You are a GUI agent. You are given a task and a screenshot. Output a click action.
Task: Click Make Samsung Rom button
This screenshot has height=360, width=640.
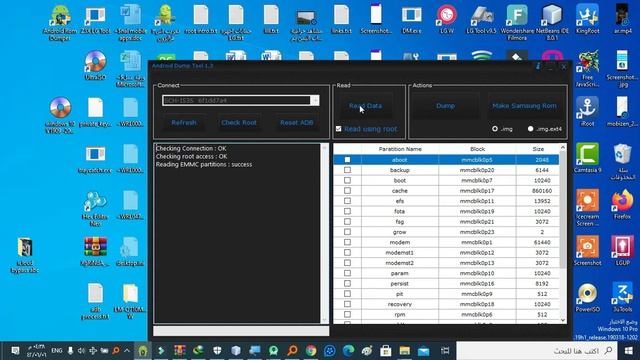[524, 106]
